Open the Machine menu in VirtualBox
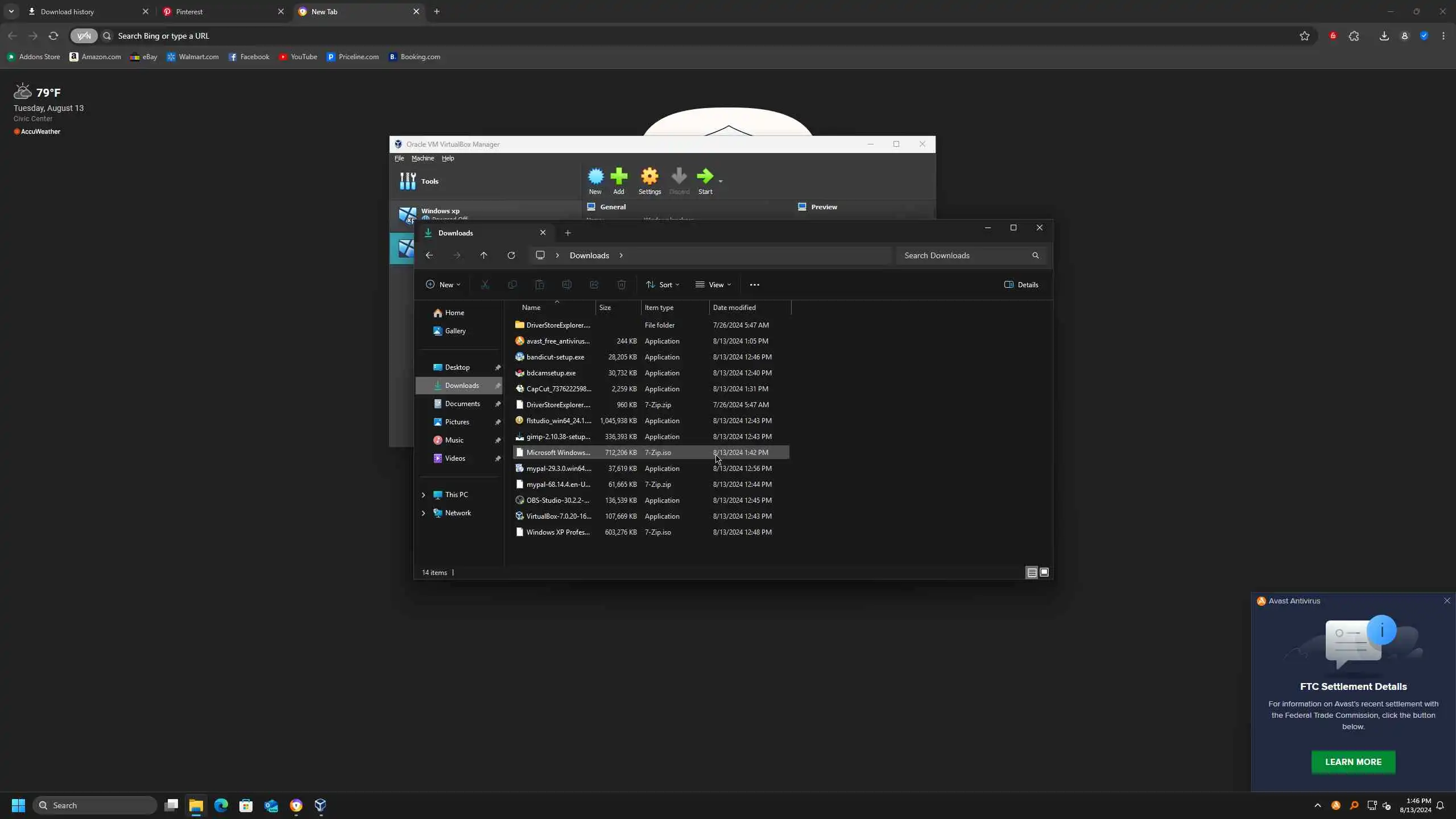 (423, 158)
